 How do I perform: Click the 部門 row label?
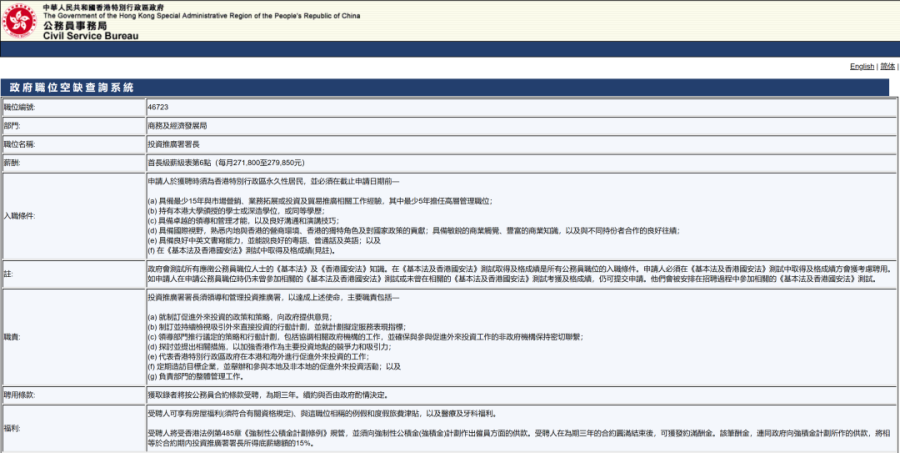click(11, 125)
